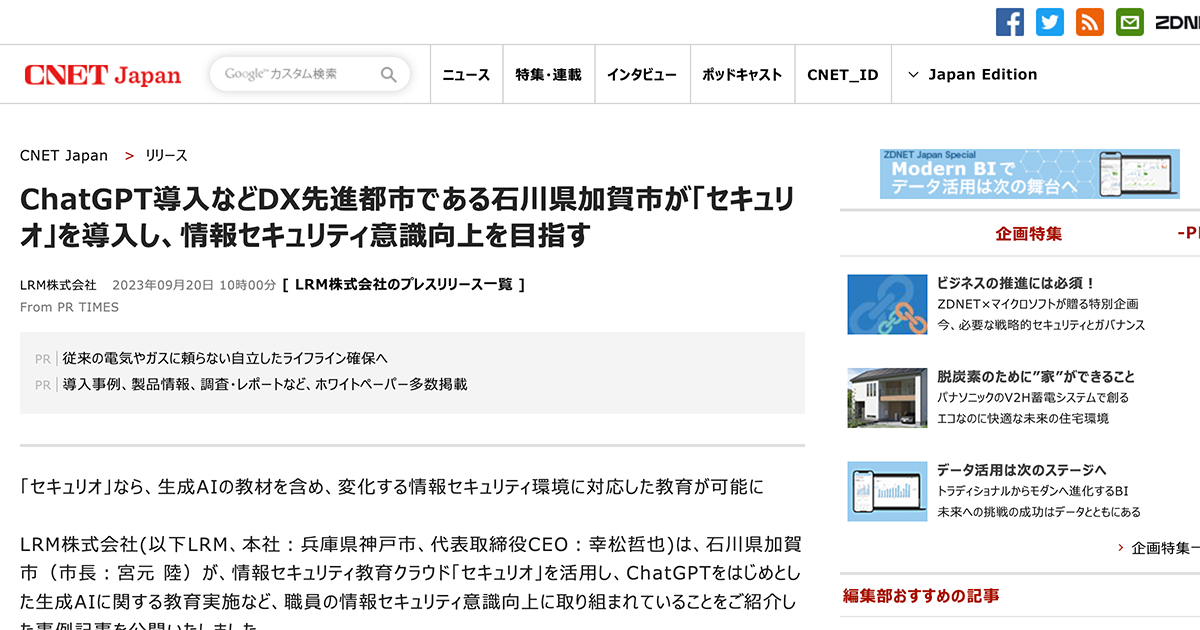
Task: Click the ZDNET logo at top right
Action: pos(1178,22)
